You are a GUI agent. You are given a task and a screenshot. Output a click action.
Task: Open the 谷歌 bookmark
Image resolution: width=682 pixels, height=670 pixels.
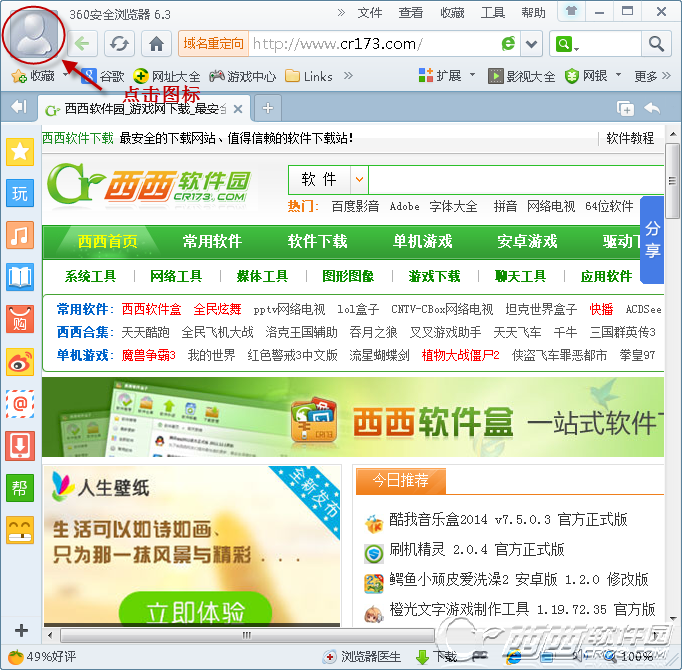point(104,77)
